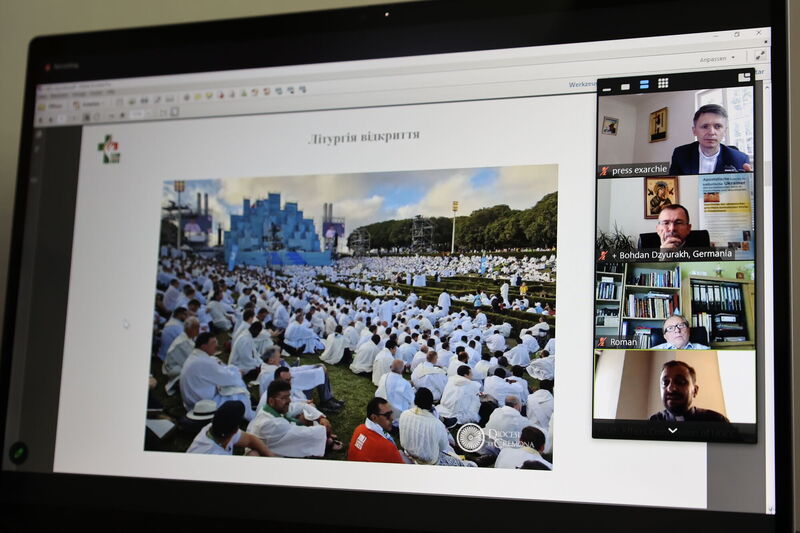Click the Літургія відкриття slide title
This screenshot has height=533, width=800.
(x=363, y=137)
